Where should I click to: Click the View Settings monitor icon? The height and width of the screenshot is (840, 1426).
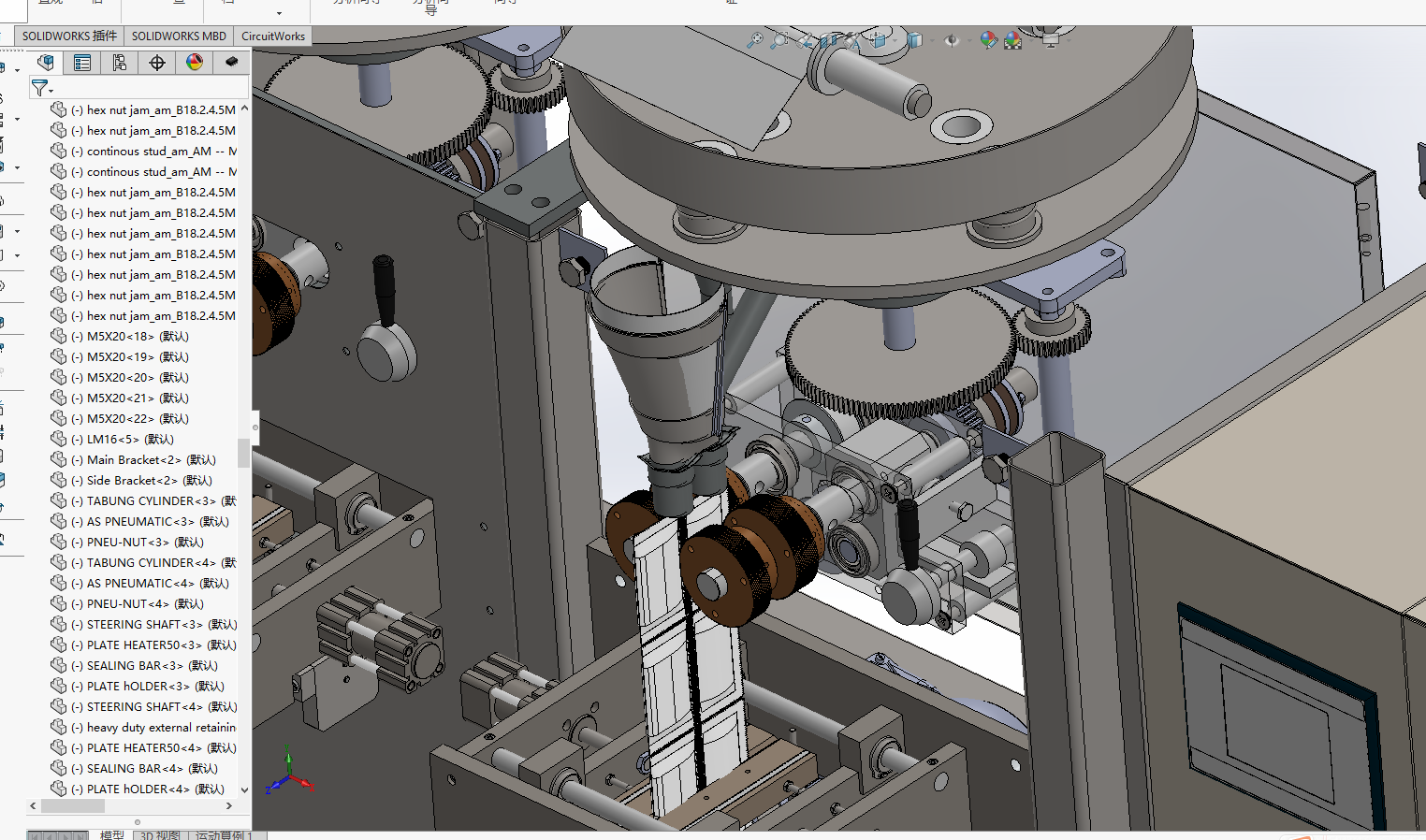pos(1051,40)
